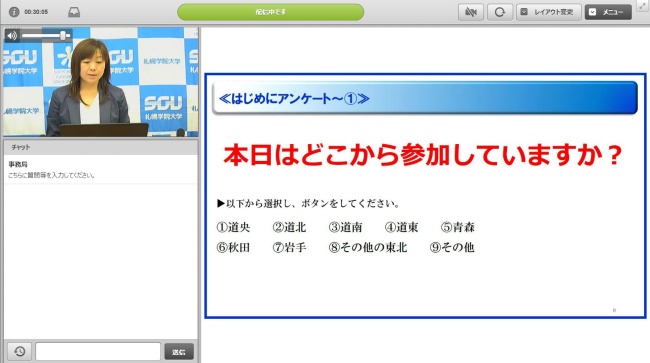
Task: Focus the chat message input field
Action: pyautogui.click(x=98, y=351)
